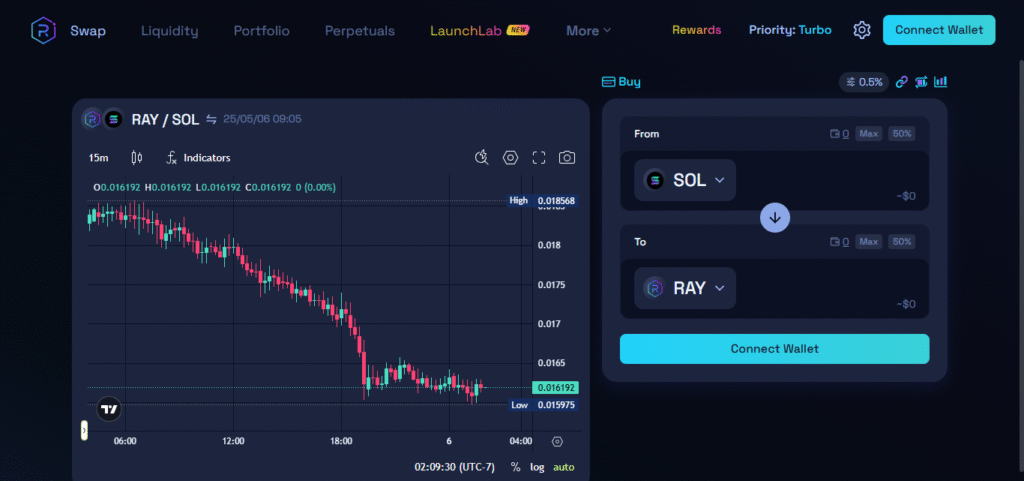
Task: Toggle auto scale on the chart
Action: point(564,467)
